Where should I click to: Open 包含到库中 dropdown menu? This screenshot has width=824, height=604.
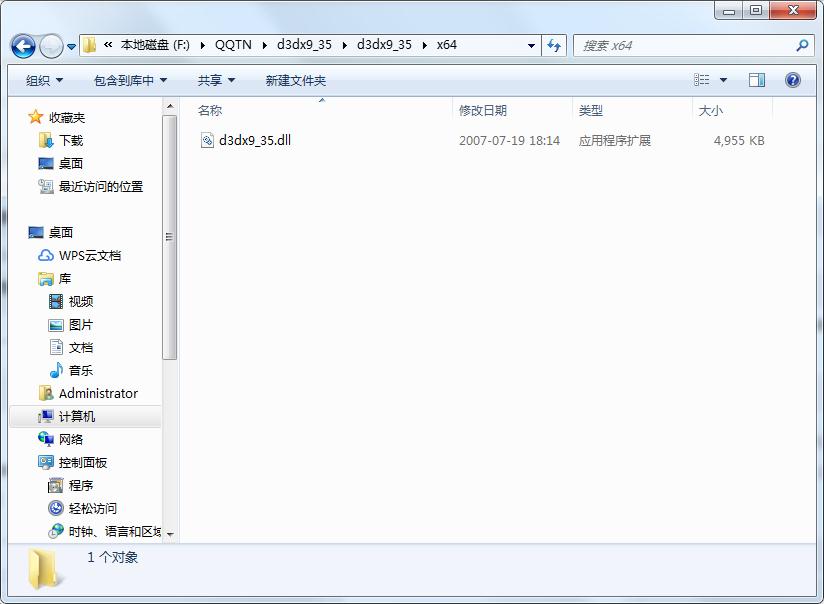tap(130, 80)
